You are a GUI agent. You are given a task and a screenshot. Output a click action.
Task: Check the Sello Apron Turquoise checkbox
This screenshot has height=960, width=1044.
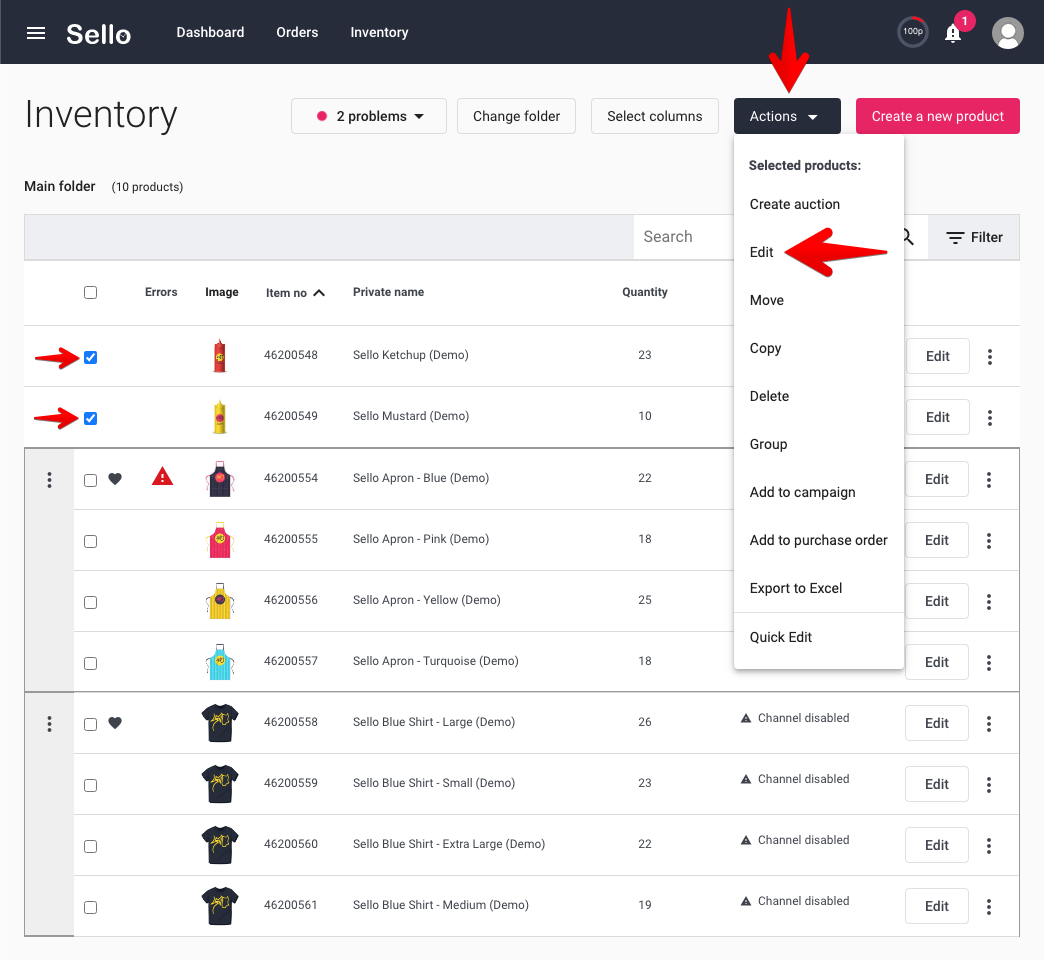click(91, 663)
